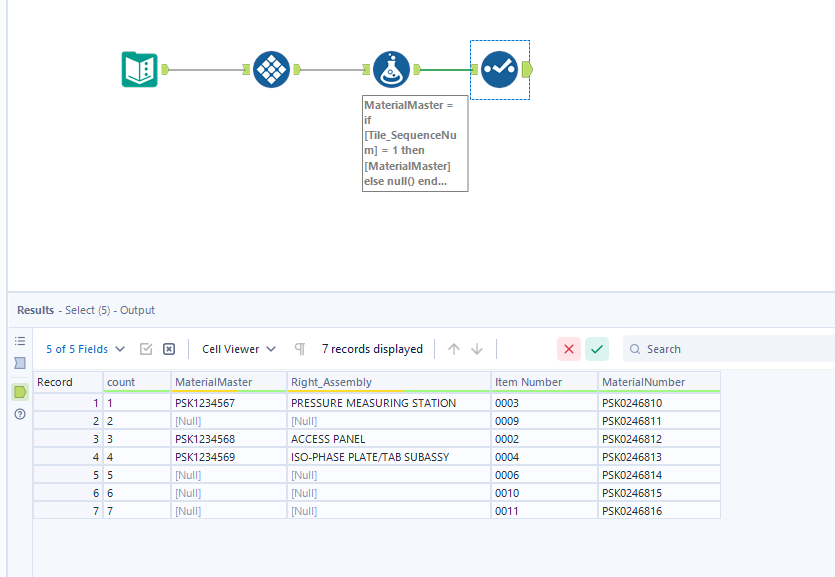Click the Item Number column header
This screenshot has height=577, width=835.
tap(544, 382)
